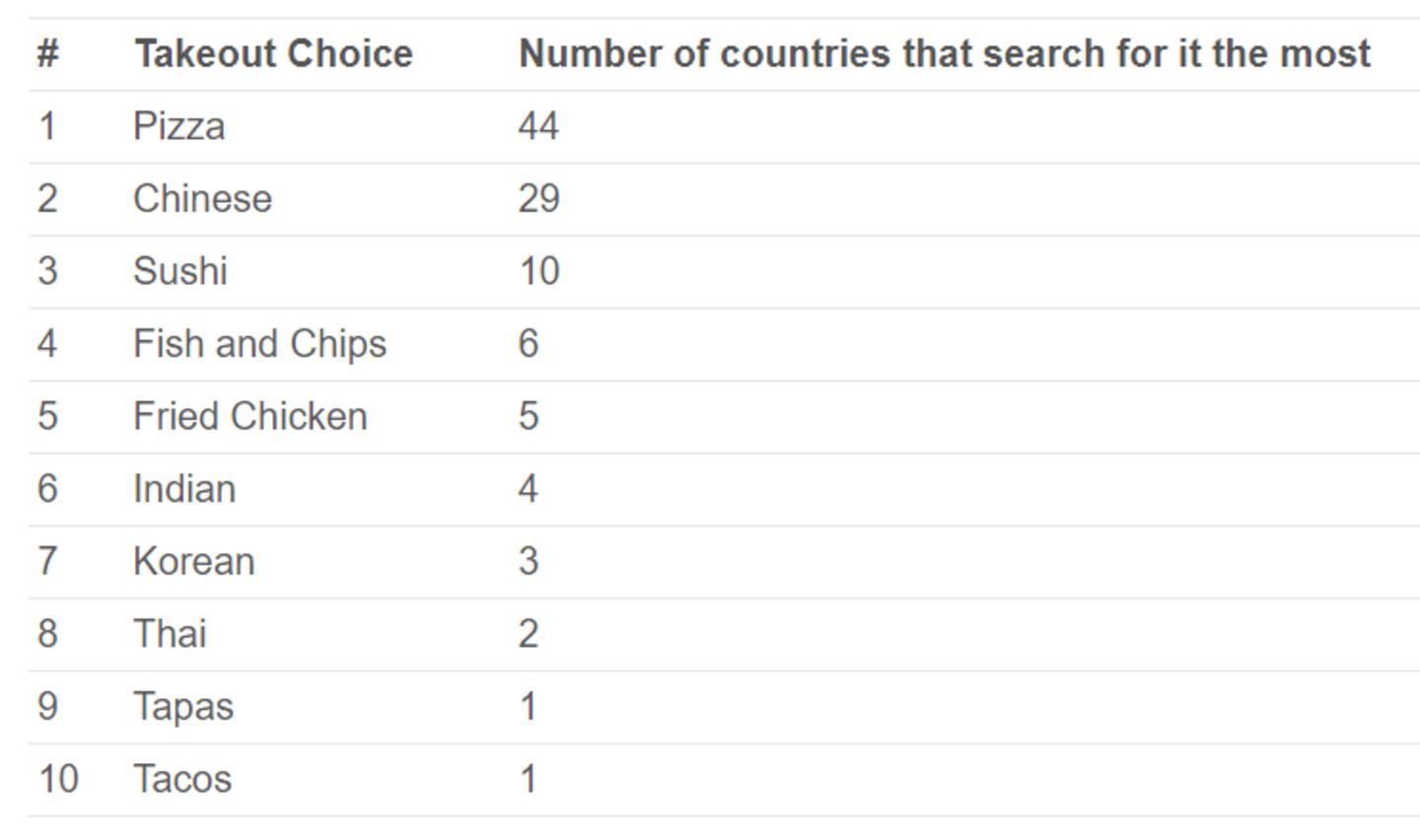Click the Takeout Choice column header
The width and height of the screenshot is (1420, 840).
(273, 53)
